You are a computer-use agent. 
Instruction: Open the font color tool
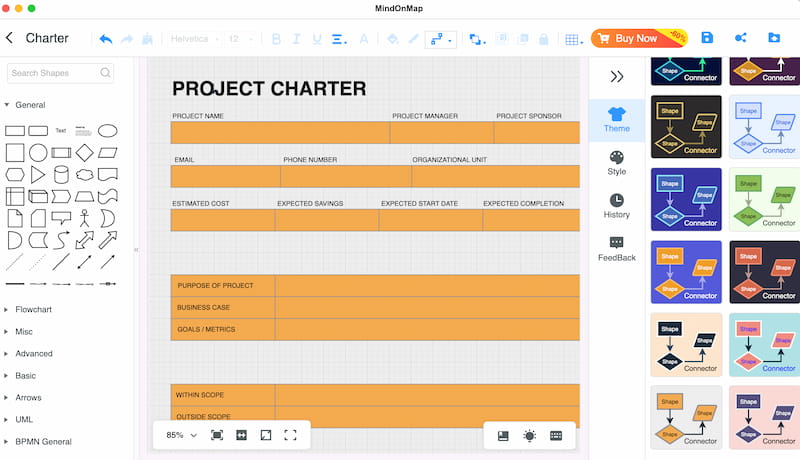364,39
